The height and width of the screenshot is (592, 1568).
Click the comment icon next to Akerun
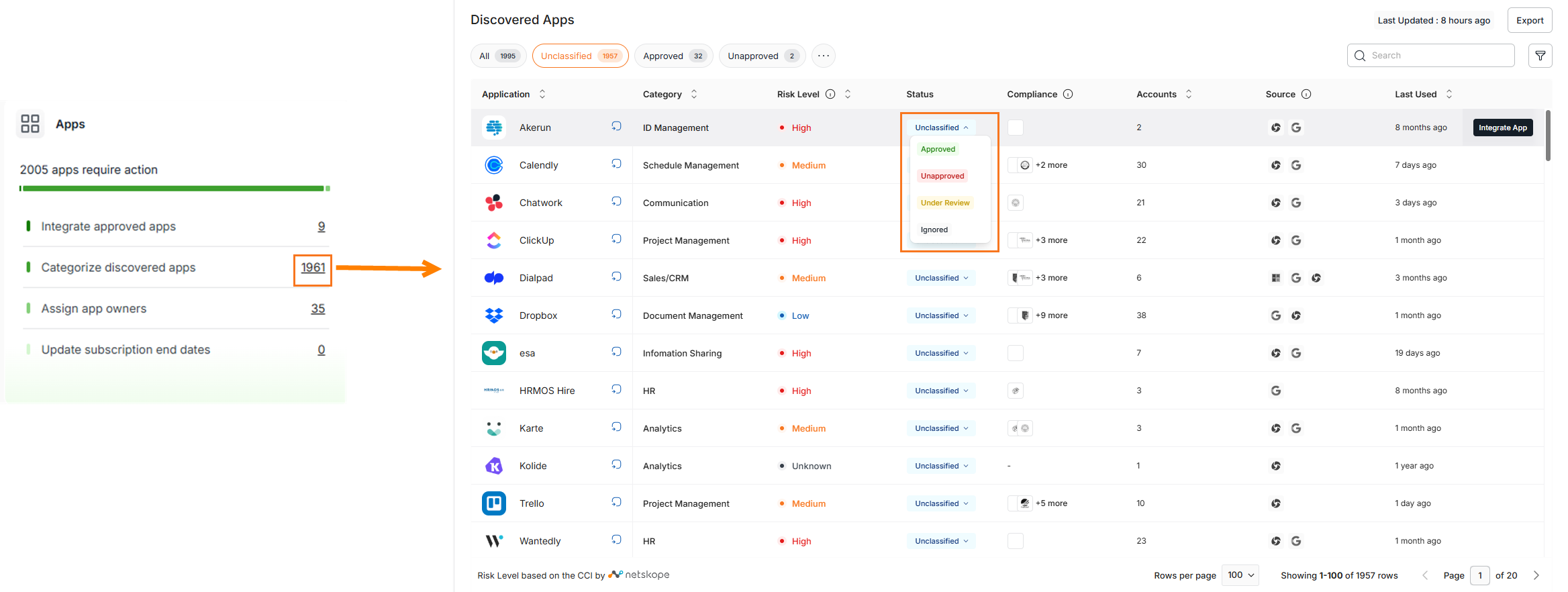click(616, 126)
